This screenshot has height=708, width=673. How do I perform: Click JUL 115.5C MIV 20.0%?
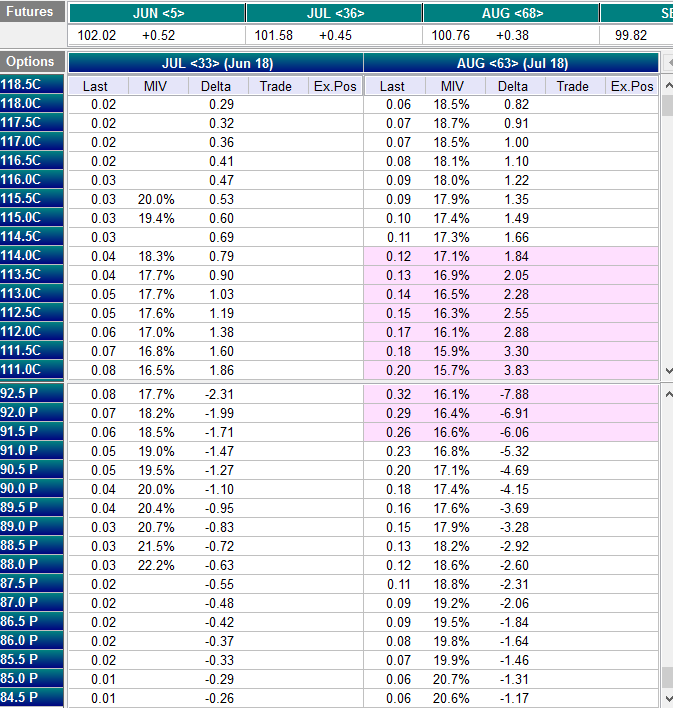(156, 199)
